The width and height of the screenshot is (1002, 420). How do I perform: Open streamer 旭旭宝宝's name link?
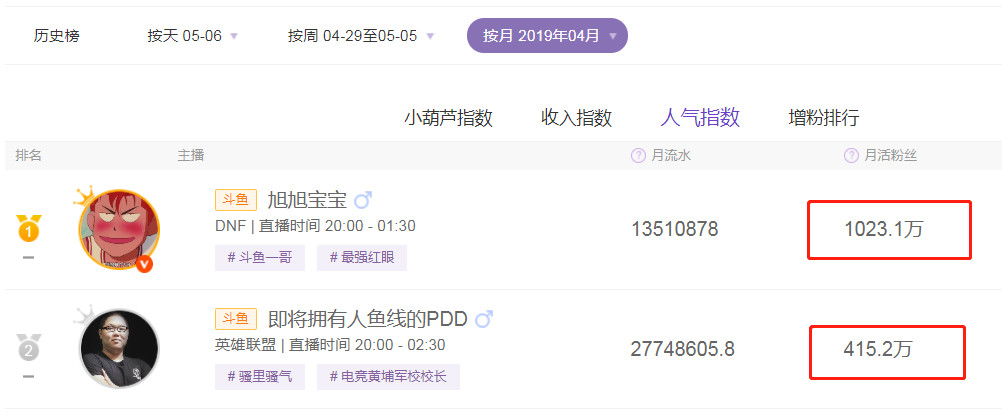(x=307, y=200)
